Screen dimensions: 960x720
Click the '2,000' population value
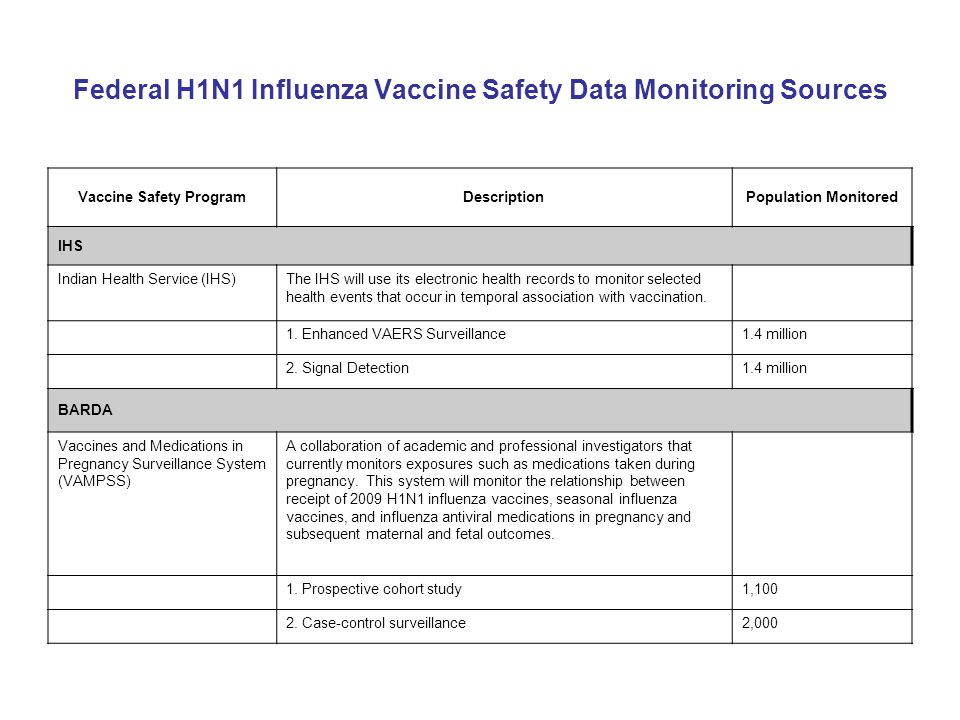point(760,623)
